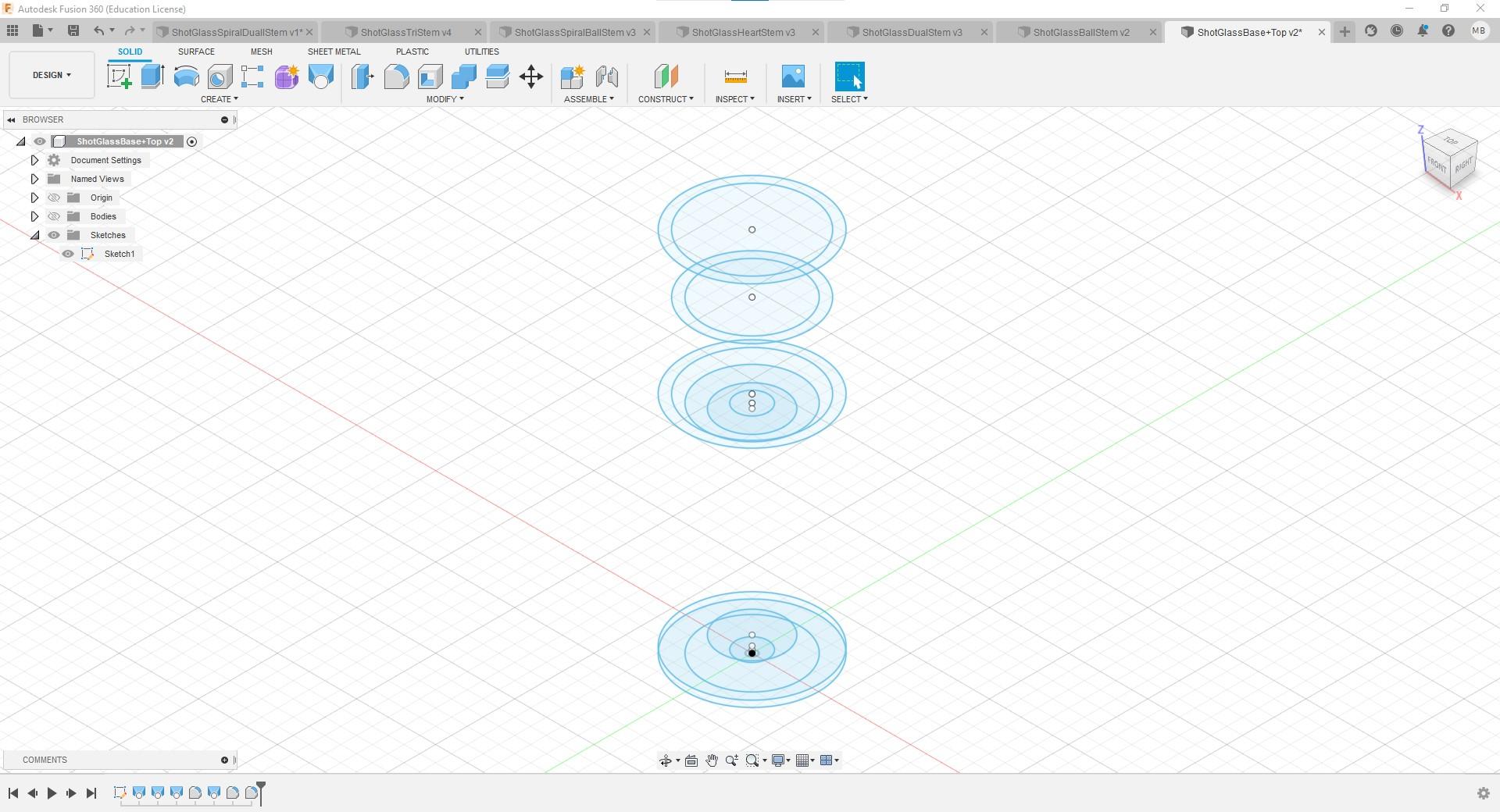The width and height of the screenshot is (1500, 812).
Task: Open the ASSEMBLE dropdown menu
Action: (589, 99)
